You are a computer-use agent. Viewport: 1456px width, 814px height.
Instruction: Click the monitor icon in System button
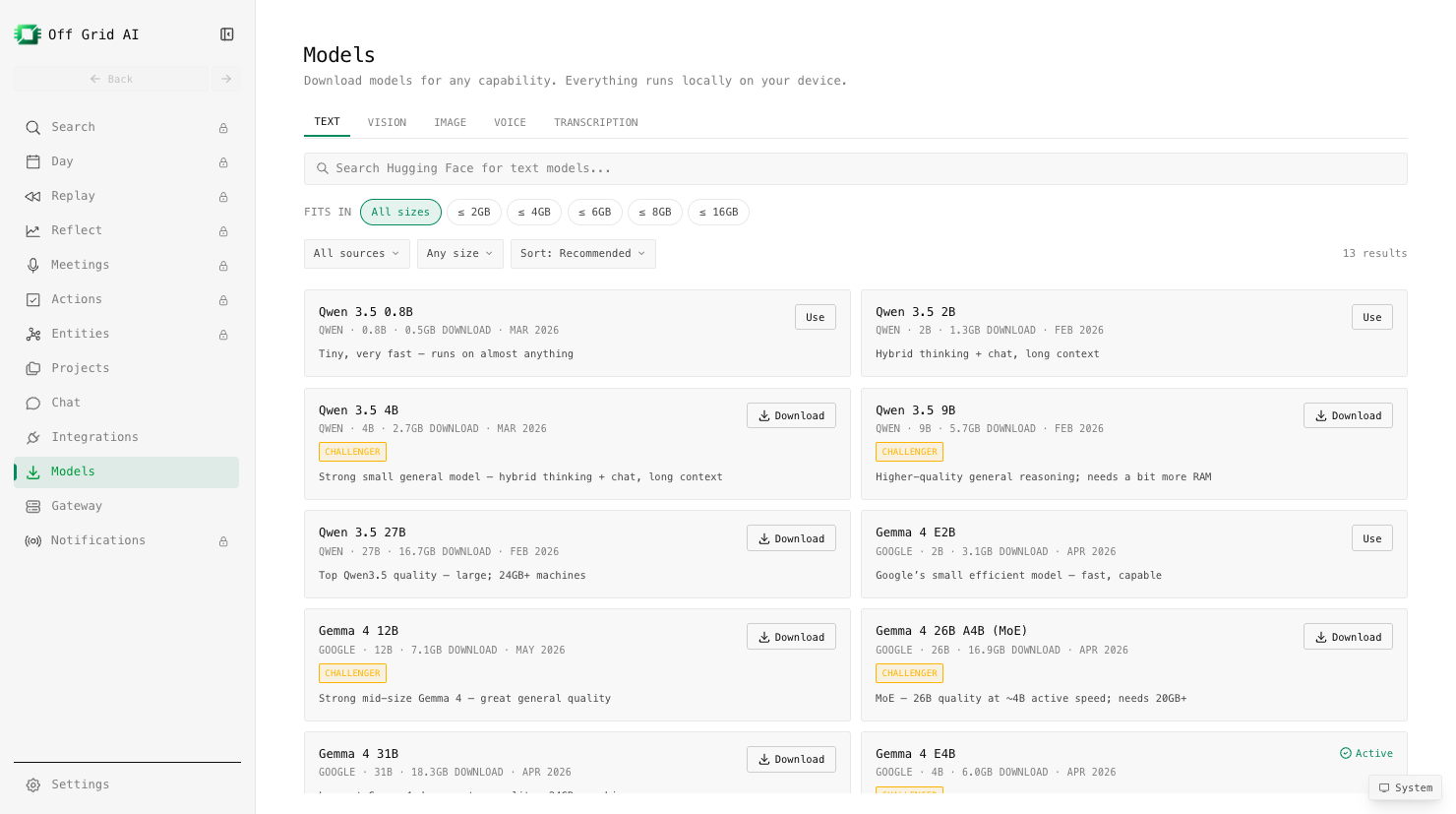coord(1384,787)
